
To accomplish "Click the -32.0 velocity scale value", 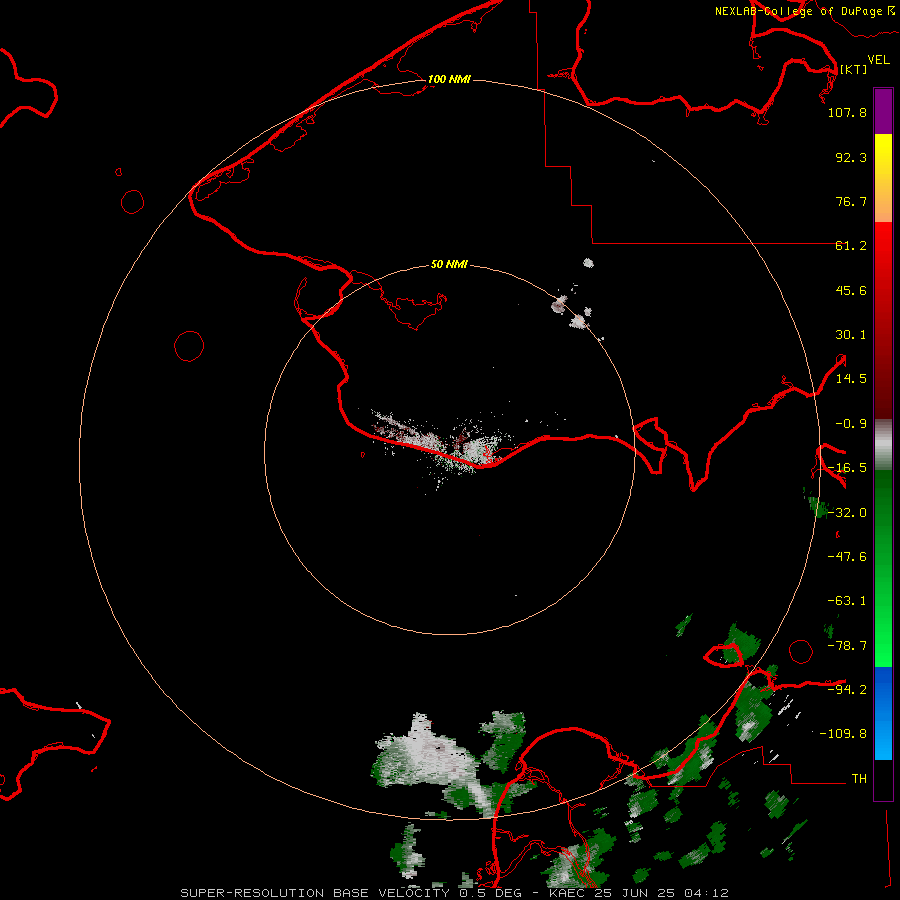I will [x=847, y=513].
